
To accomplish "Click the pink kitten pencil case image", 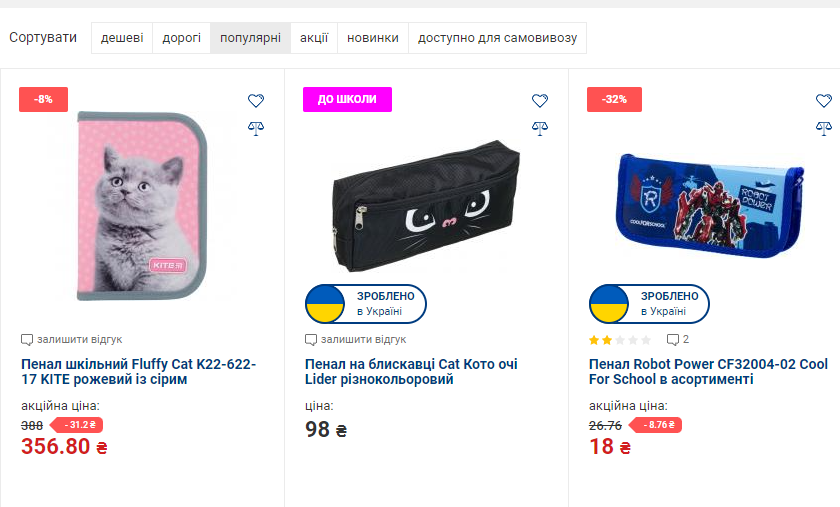I will click(132, 206).
